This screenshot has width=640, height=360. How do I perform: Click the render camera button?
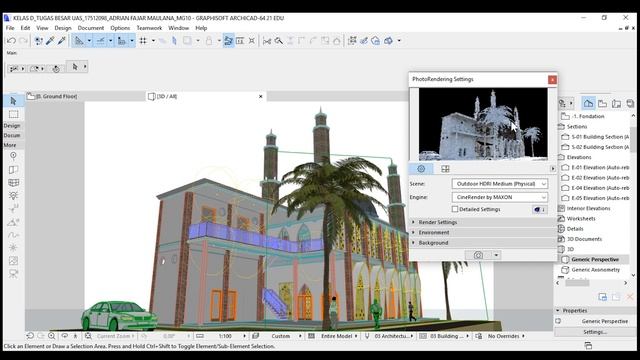tap(478, 255)
